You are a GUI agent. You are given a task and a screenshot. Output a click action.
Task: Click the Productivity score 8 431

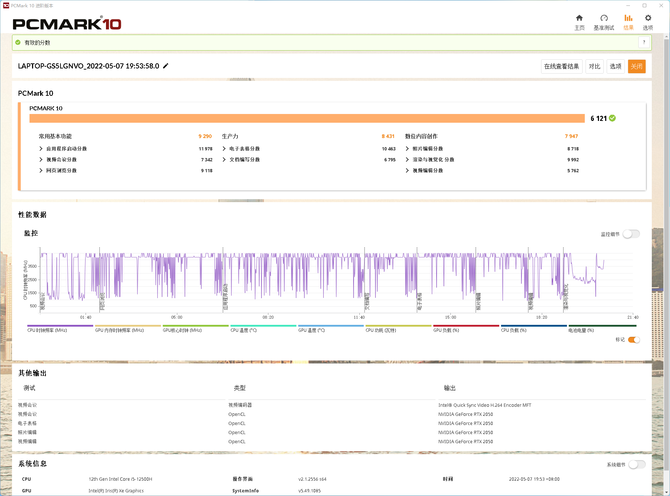point(388,136)
